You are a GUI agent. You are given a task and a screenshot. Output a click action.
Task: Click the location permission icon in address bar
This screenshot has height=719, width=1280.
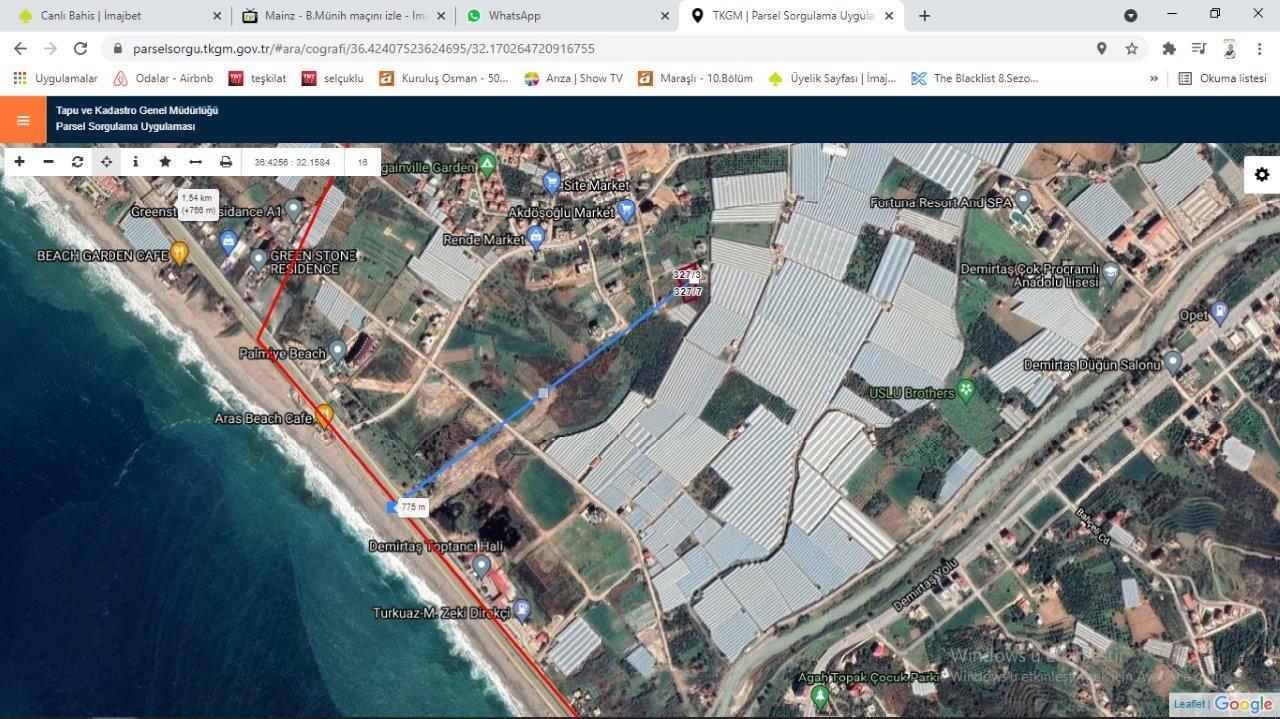coord(1101,48)
